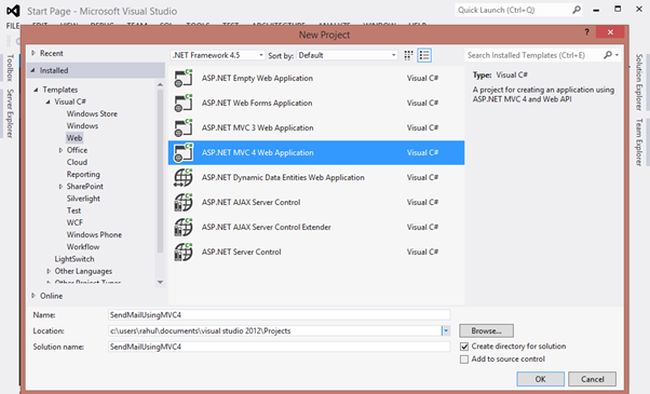Open Toolbox side tab
The image size is (650, 394).
[x=10, y=68]
